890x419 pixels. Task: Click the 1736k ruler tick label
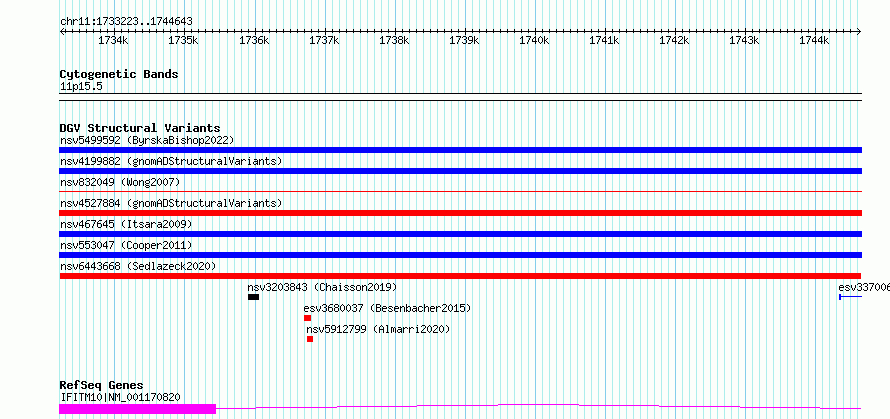pos(254,40)
